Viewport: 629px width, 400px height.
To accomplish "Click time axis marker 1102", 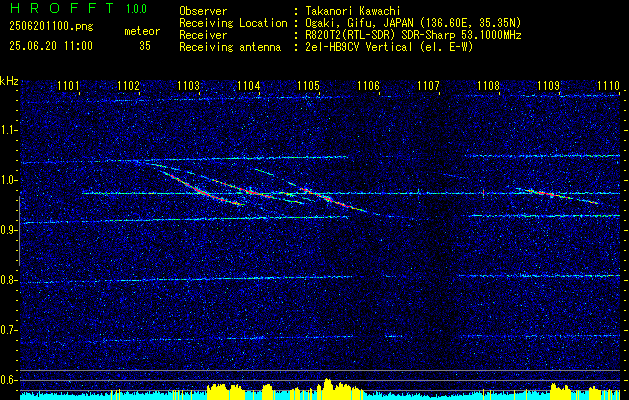I will (128, 85).
